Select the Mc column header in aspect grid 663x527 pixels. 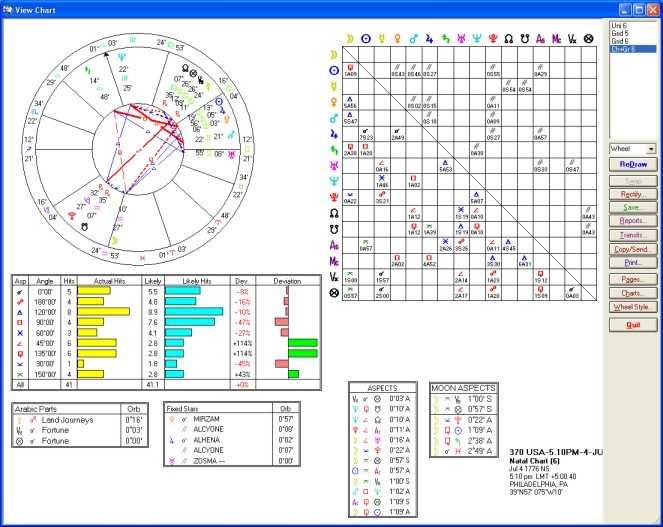556,39
